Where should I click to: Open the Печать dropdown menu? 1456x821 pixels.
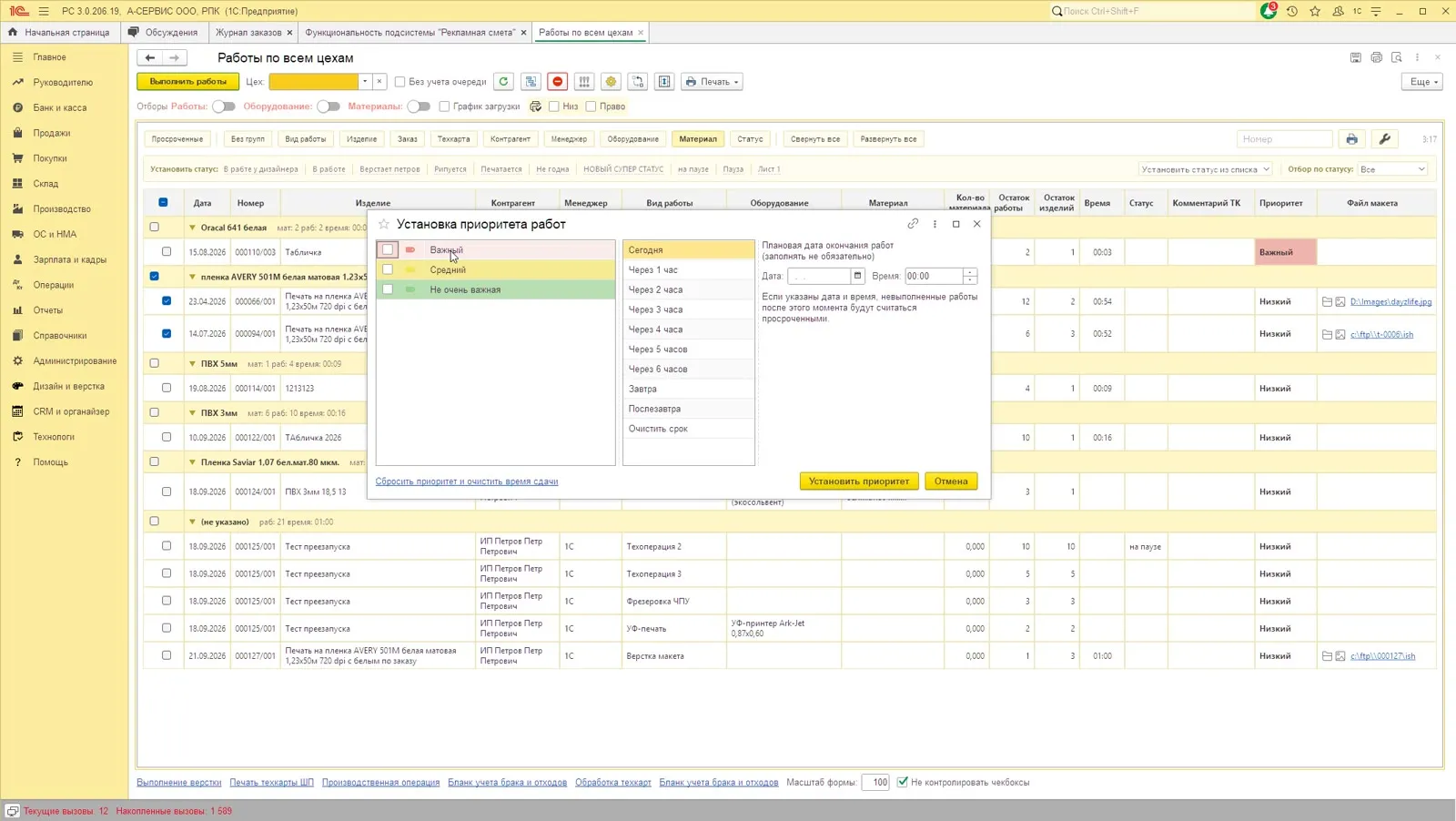712,82
